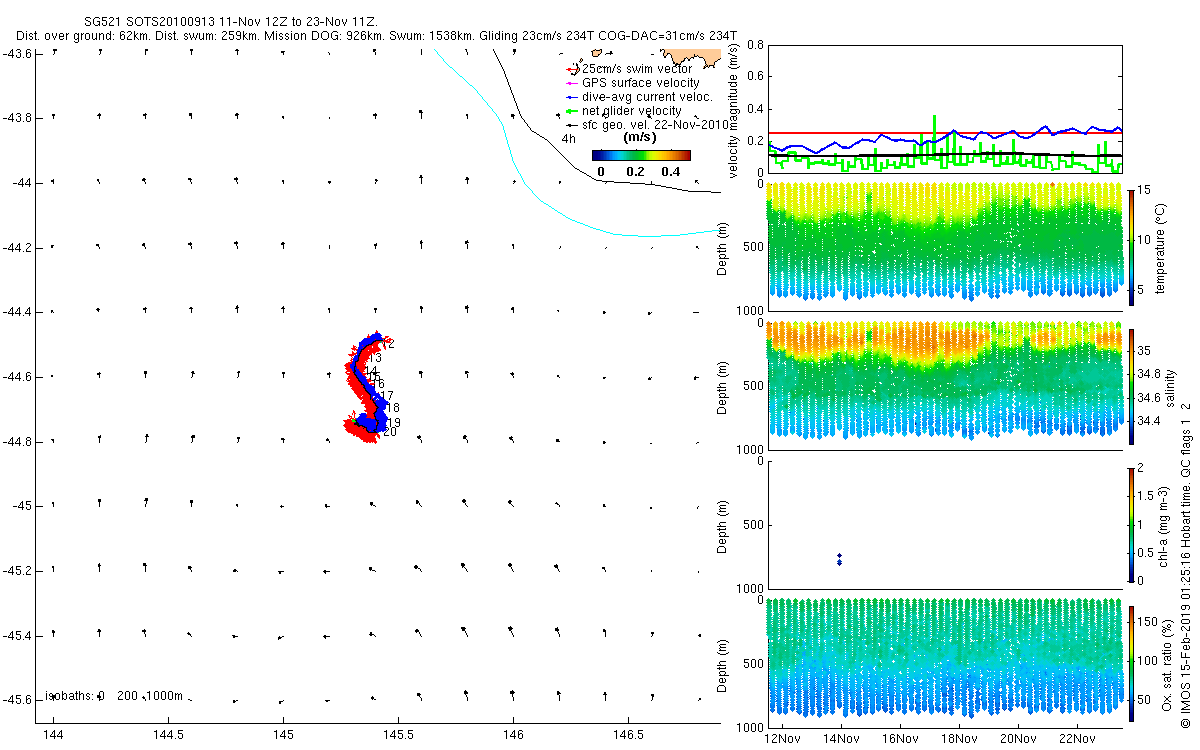
Task: Click the '150' tick on the oxygen colorbar
Action: 1148,622
